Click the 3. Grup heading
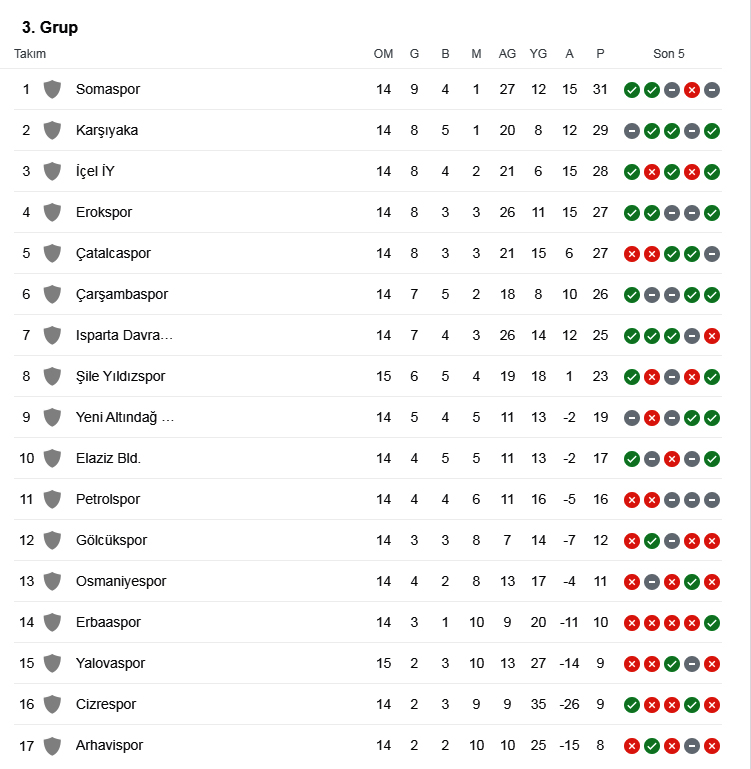Viewport: 751px width, 769px height. pyautogui.click(x=50, y=27)
